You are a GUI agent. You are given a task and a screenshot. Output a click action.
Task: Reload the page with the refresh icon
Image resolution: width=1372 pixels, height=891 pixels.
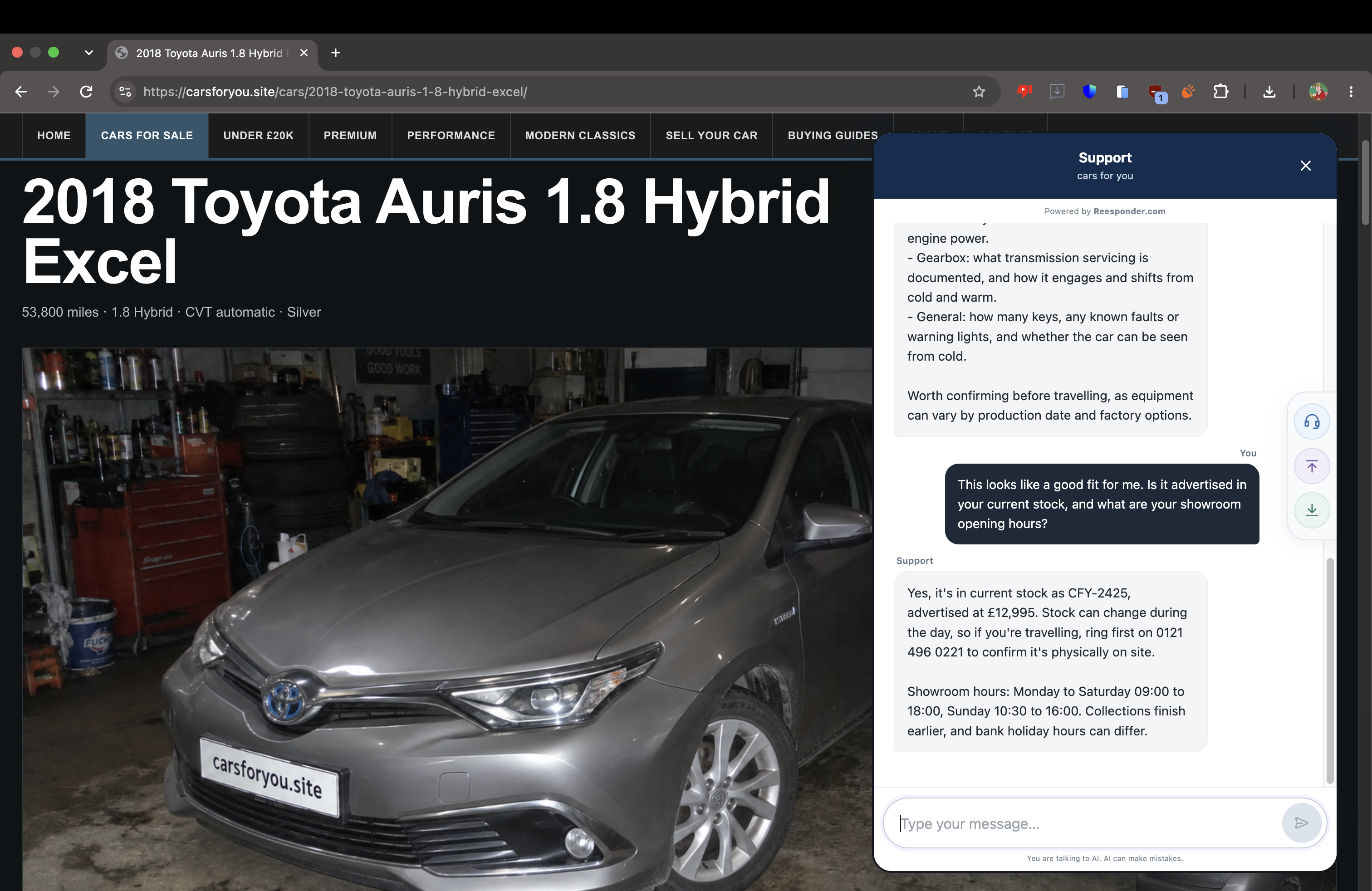coord(86,92)
